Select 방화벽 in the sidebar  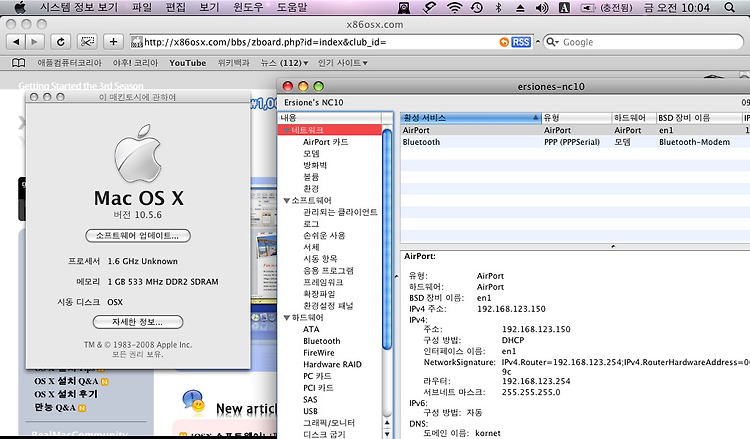pos(315,165)
